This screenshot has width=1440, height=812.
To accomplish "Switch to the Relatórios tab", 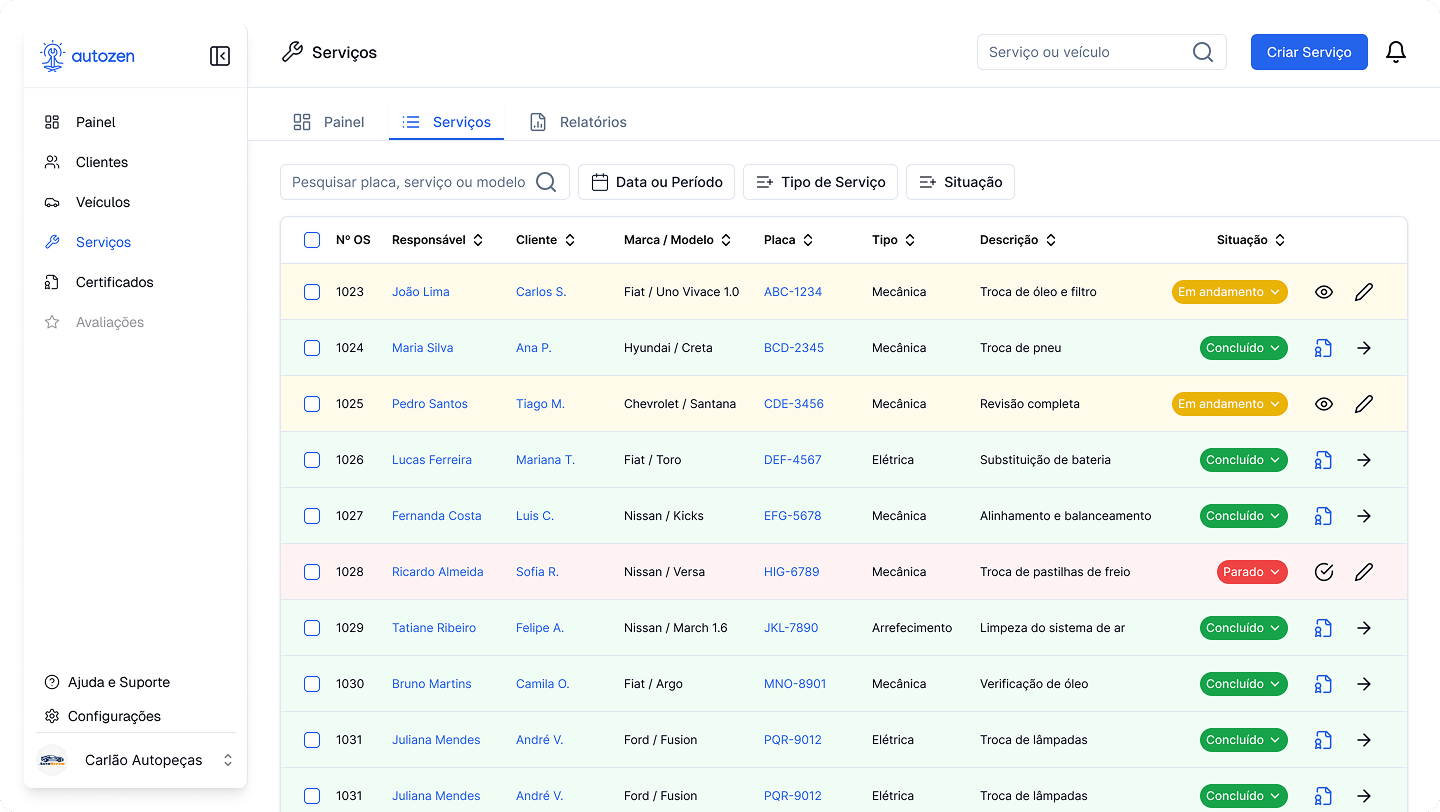I will (578, 122).
